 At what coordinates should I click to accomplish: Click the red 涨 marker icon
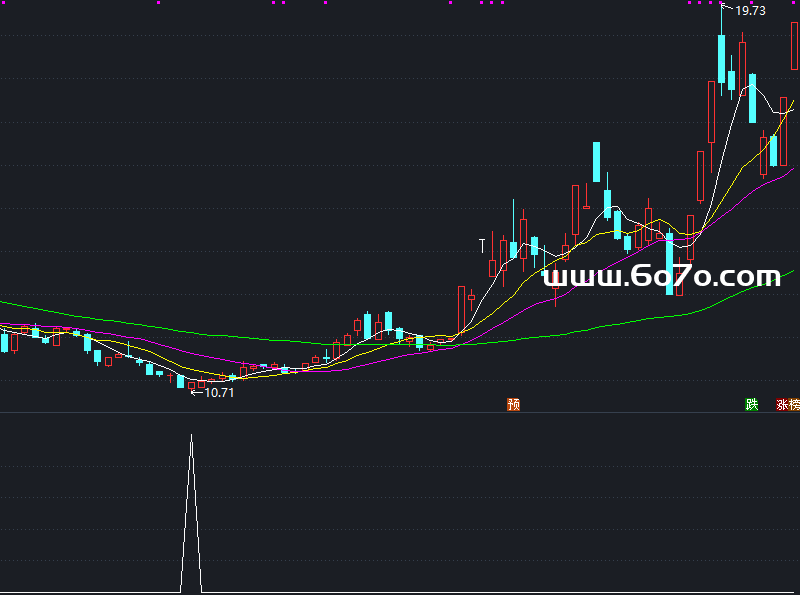[x=782, y=405]
